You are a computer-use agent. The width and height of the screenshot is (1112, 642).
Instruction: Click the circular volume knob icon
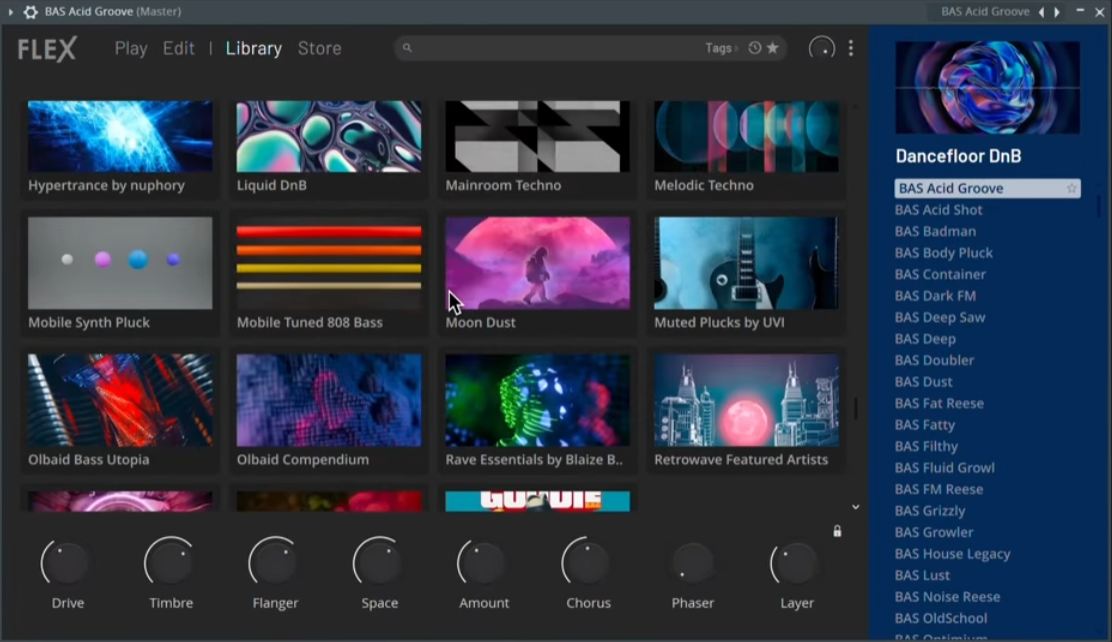pyautogui.click(x=821, y=48)
